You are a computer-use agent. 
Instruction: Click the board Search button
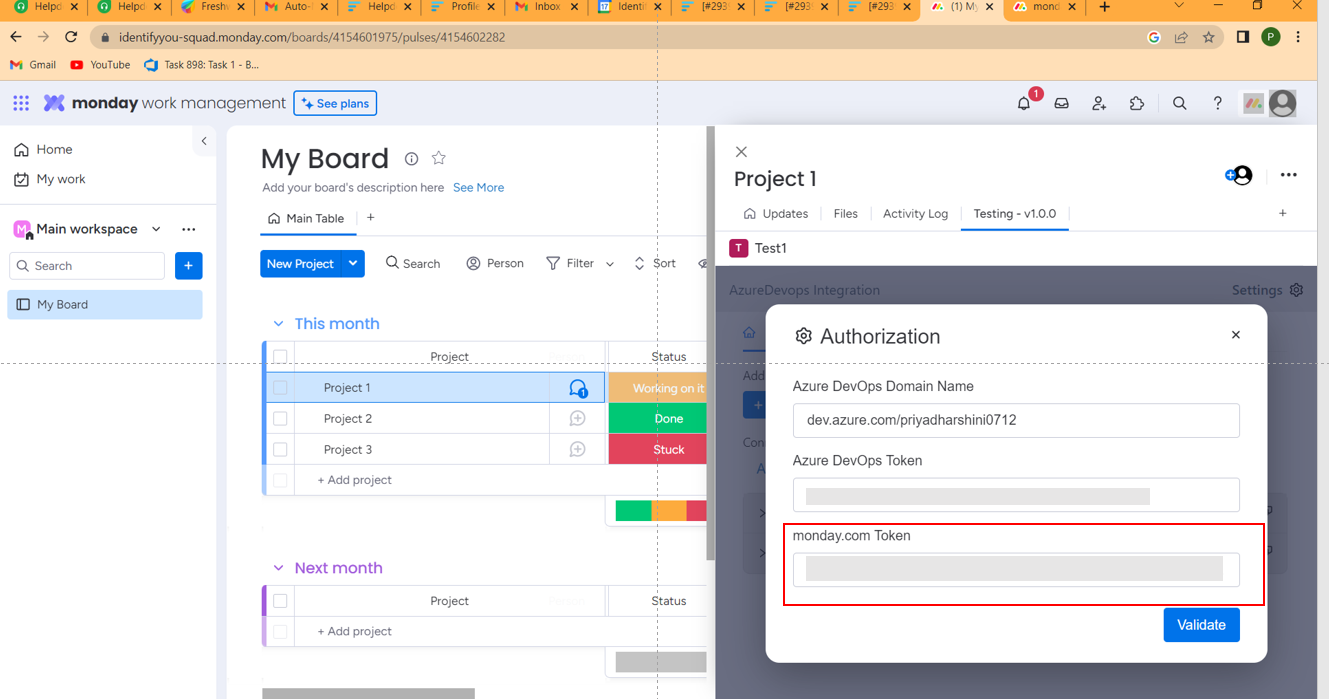(x=413, y=264)
